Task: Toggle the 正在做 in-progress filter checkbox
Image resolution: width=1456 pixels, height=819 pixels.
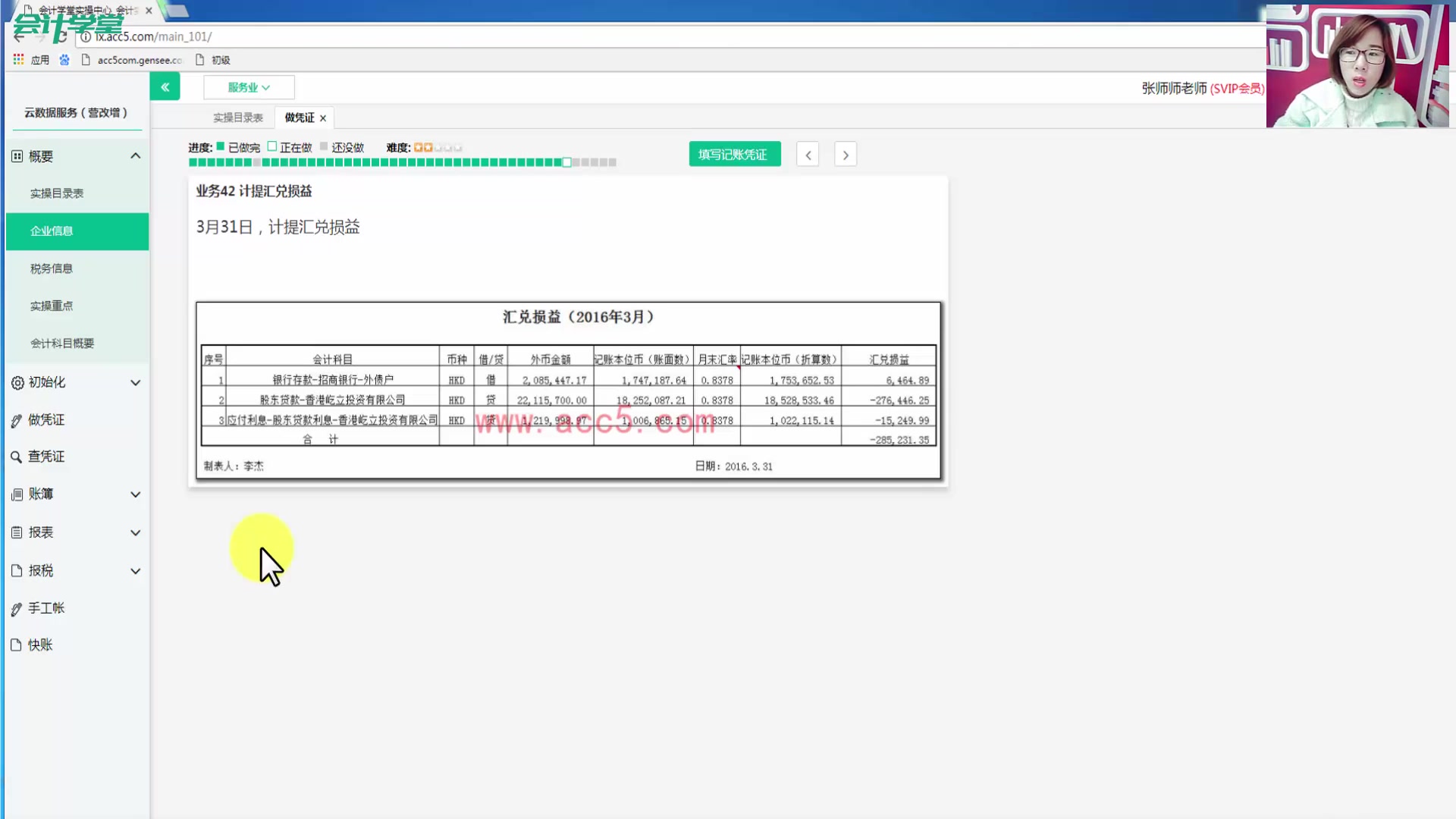Action: click(x=272, y=146)
